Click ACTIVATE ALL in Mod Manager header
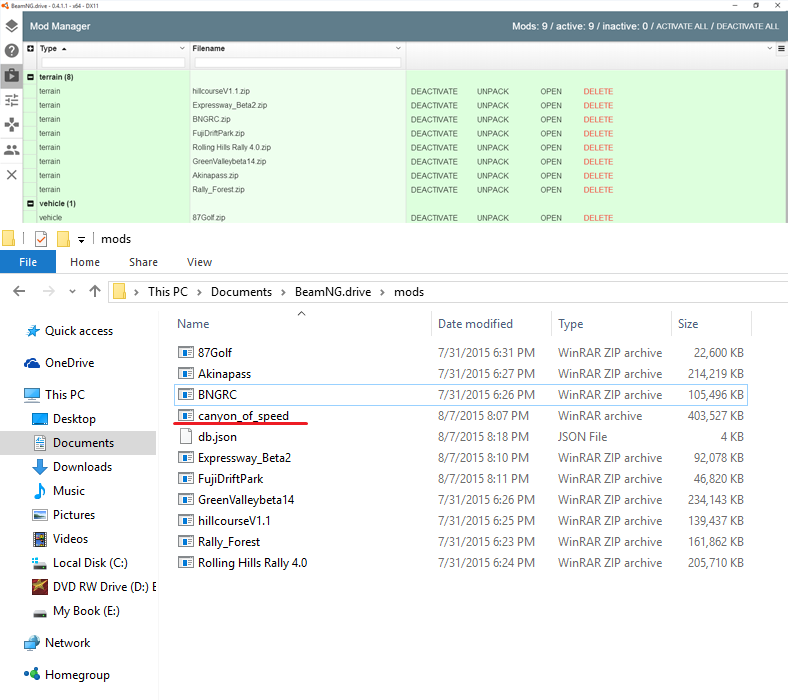This screenshot has height=700, width=788. point(681,26)
